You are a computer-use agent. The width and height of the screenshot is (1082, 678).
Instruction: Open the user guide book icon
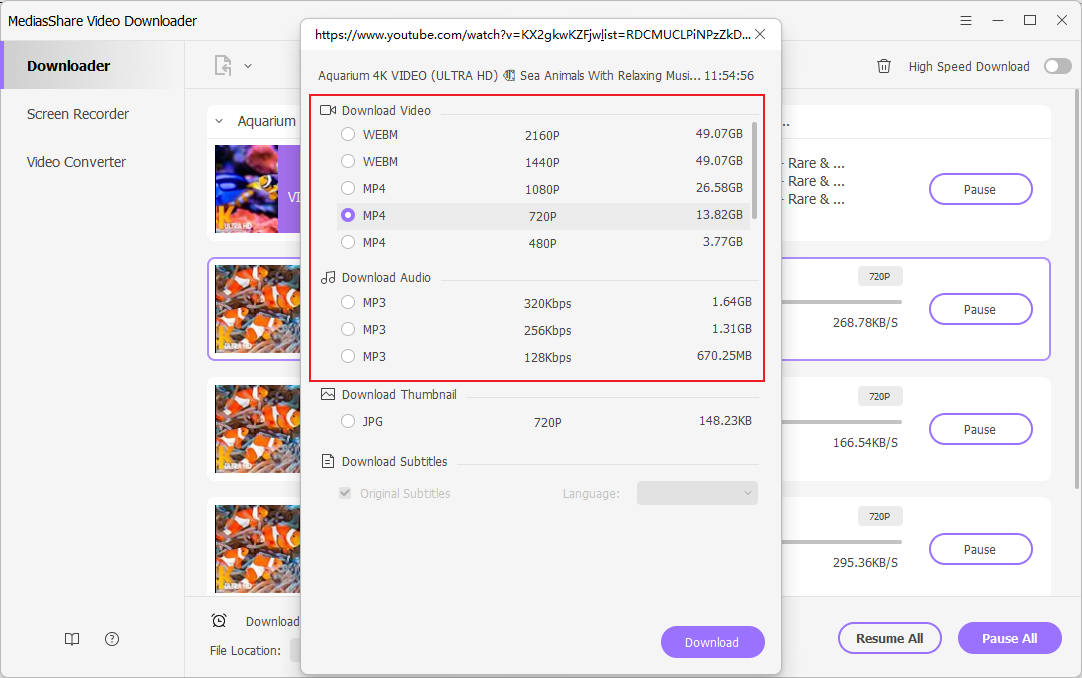(x=72, y=639)
